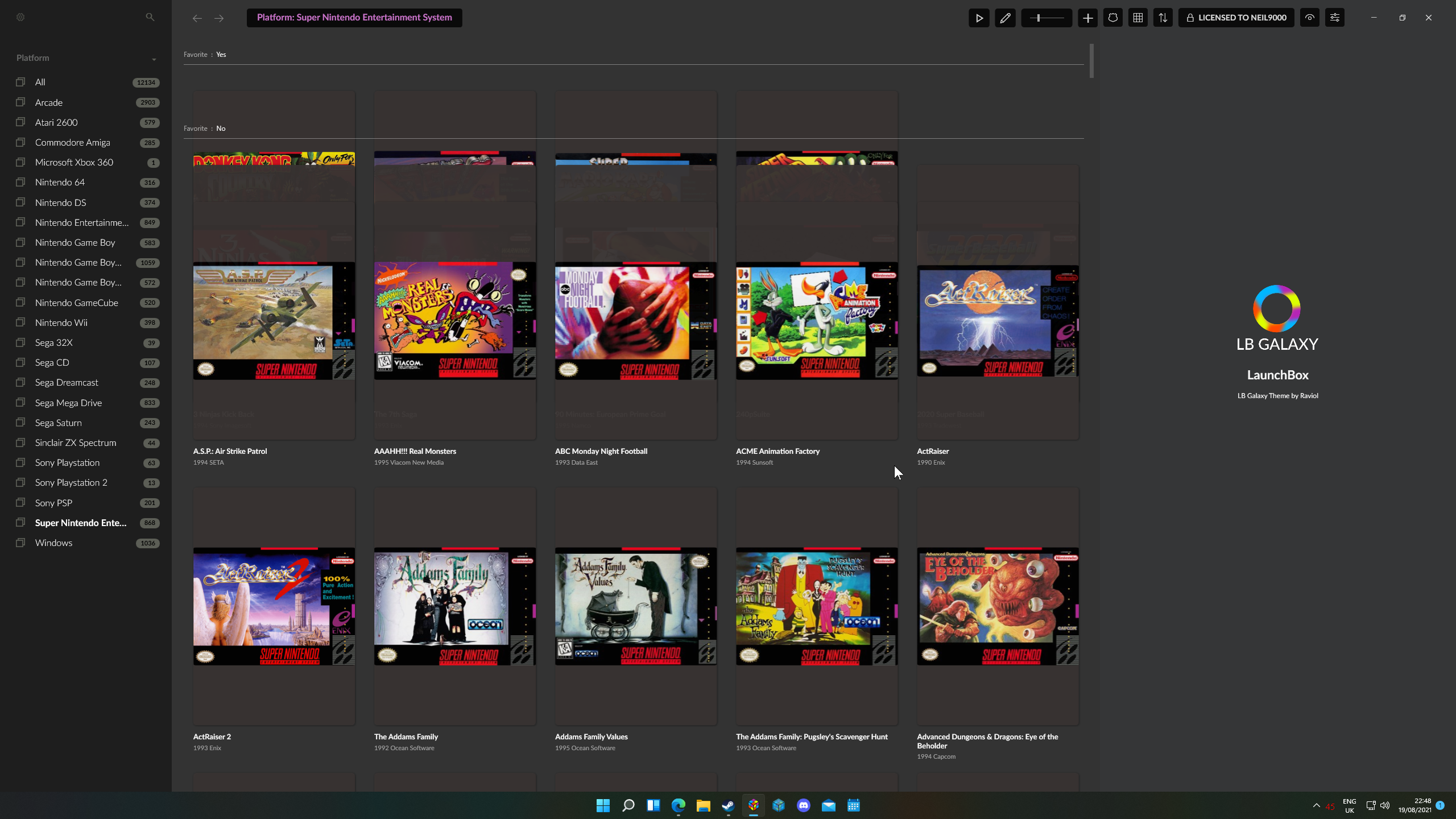Image resolution: width=1456 pixels, height=819 pixels.
Task: Collapse the Favorite: No group header
Action: [205, 129]
